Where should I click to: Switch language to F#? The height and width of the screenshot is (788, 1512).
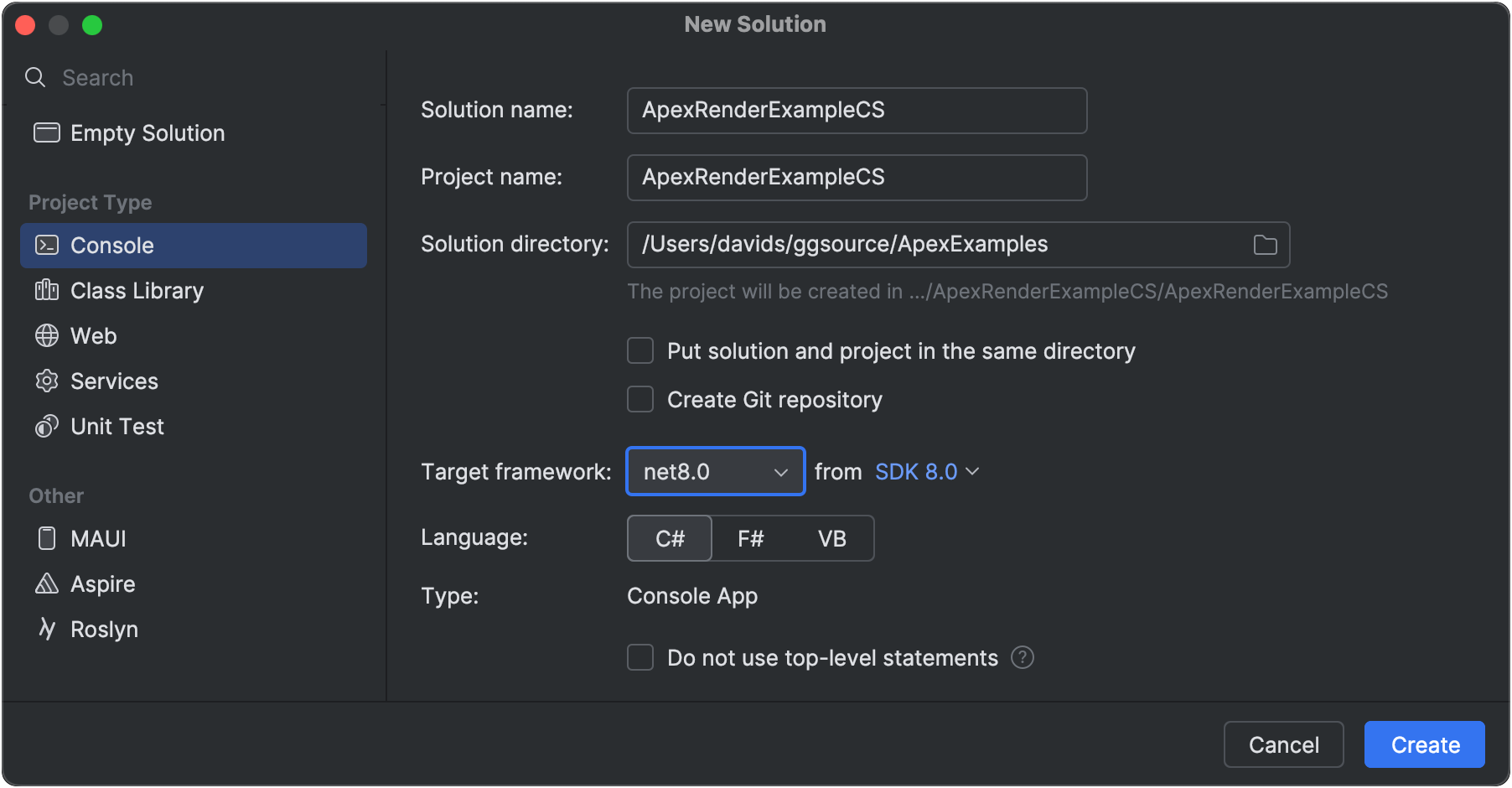click(x=750, y=538)
